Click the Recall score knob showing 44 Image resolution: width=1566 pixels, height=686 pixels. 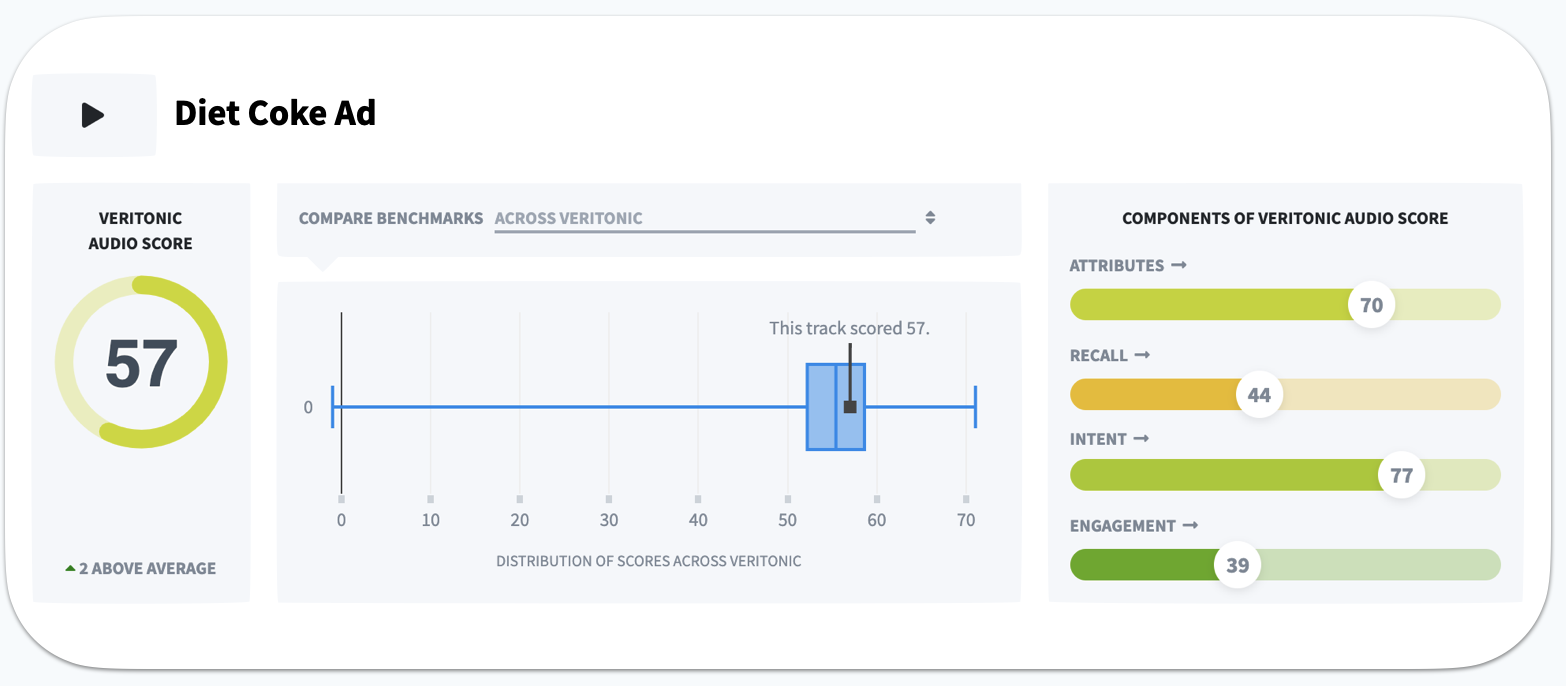click(x=1259, y=395)
